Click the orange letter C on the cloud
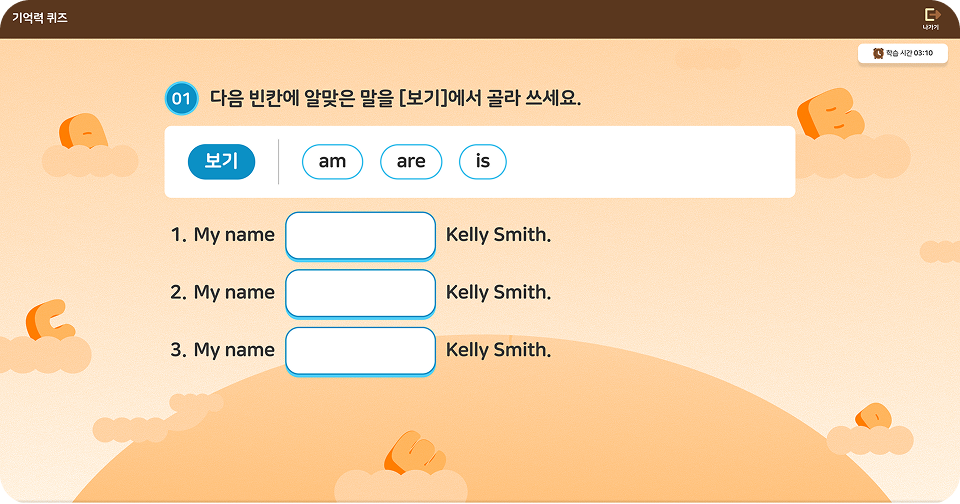This screenshot has width=960, height=504. click(x=49, y=320)
